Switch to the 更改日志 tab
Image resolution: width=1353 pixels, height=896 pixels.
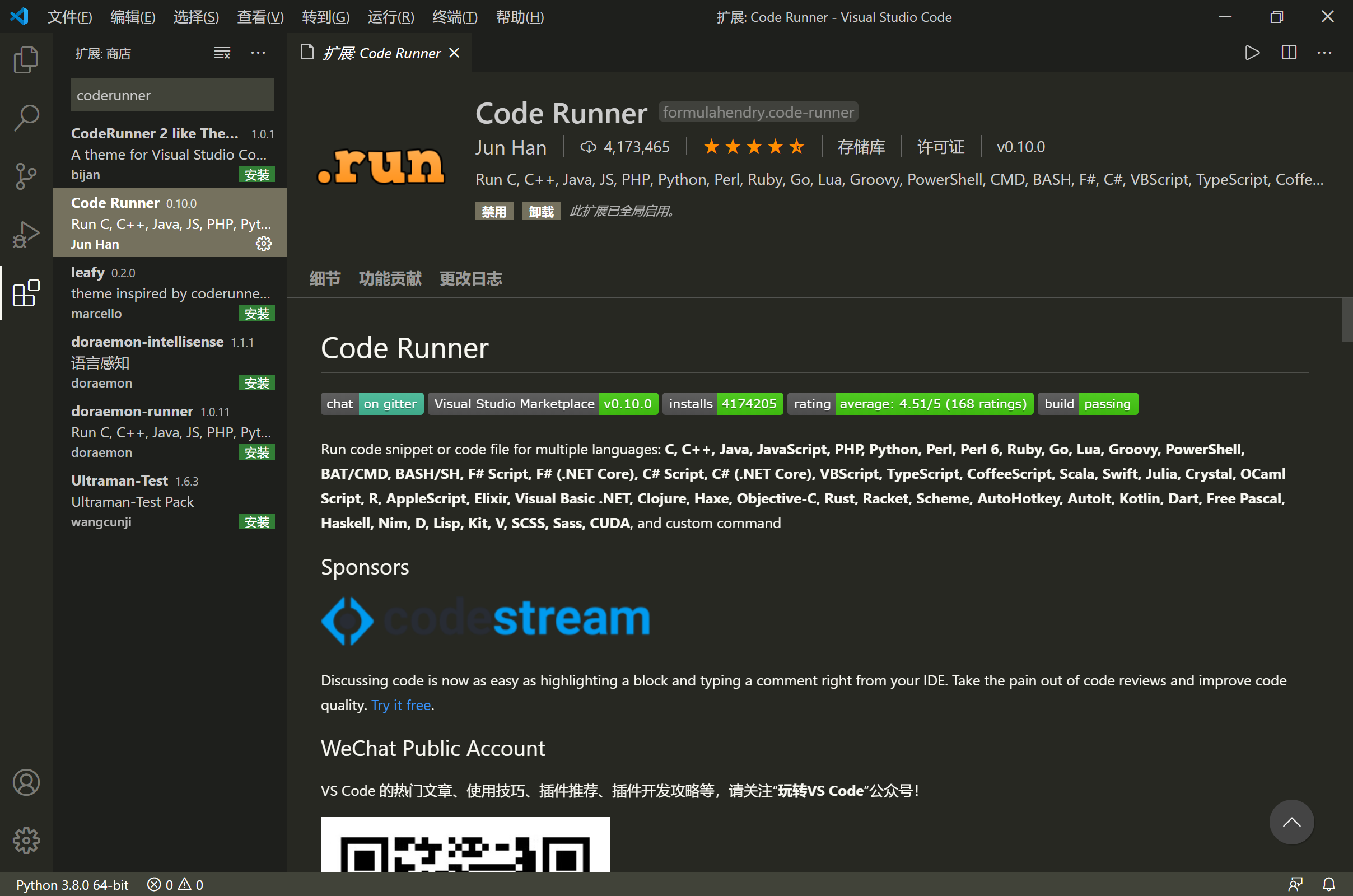click(x=470, y=278)
